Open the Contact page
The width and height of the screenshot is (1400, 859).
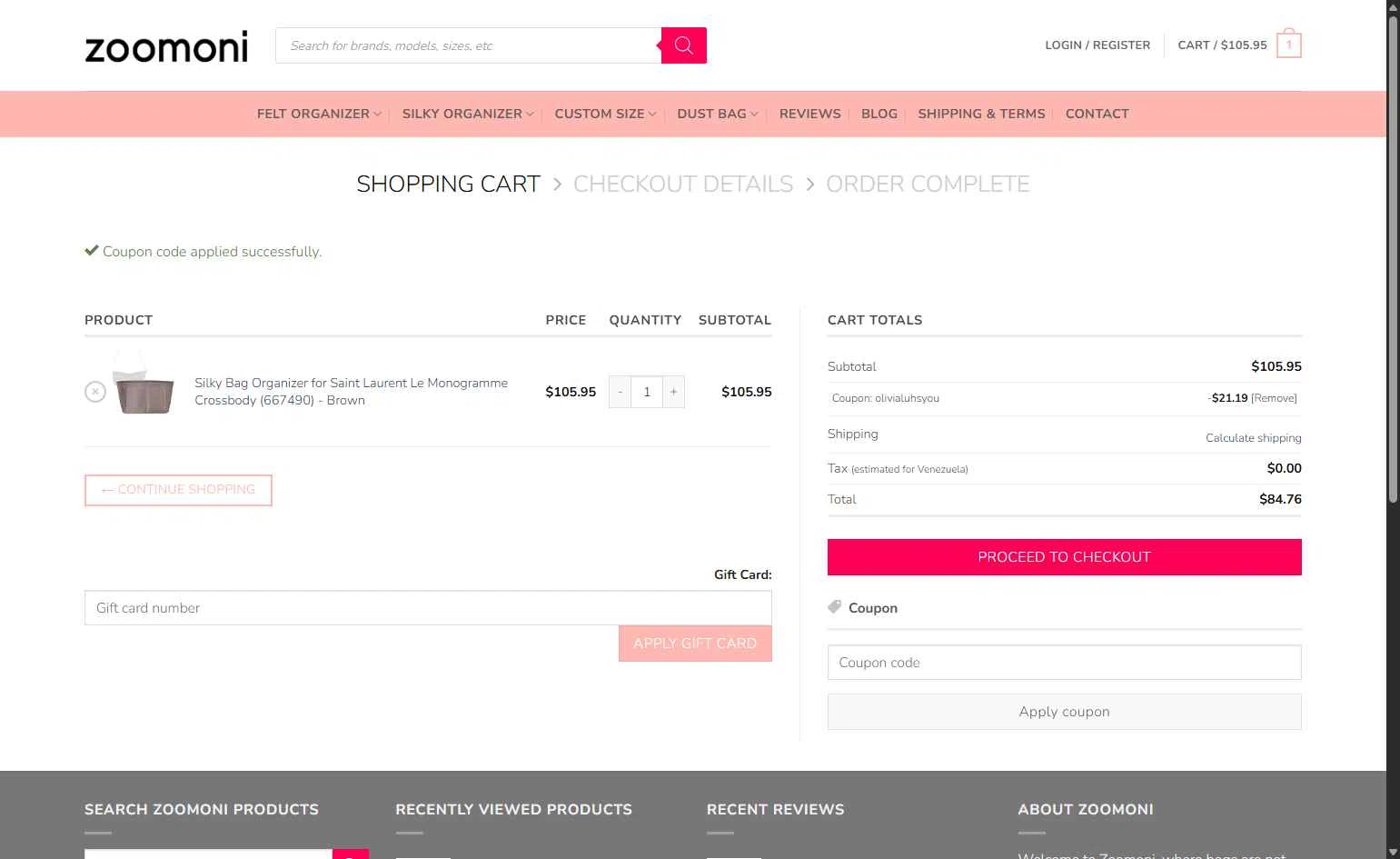coord(1097,114)
